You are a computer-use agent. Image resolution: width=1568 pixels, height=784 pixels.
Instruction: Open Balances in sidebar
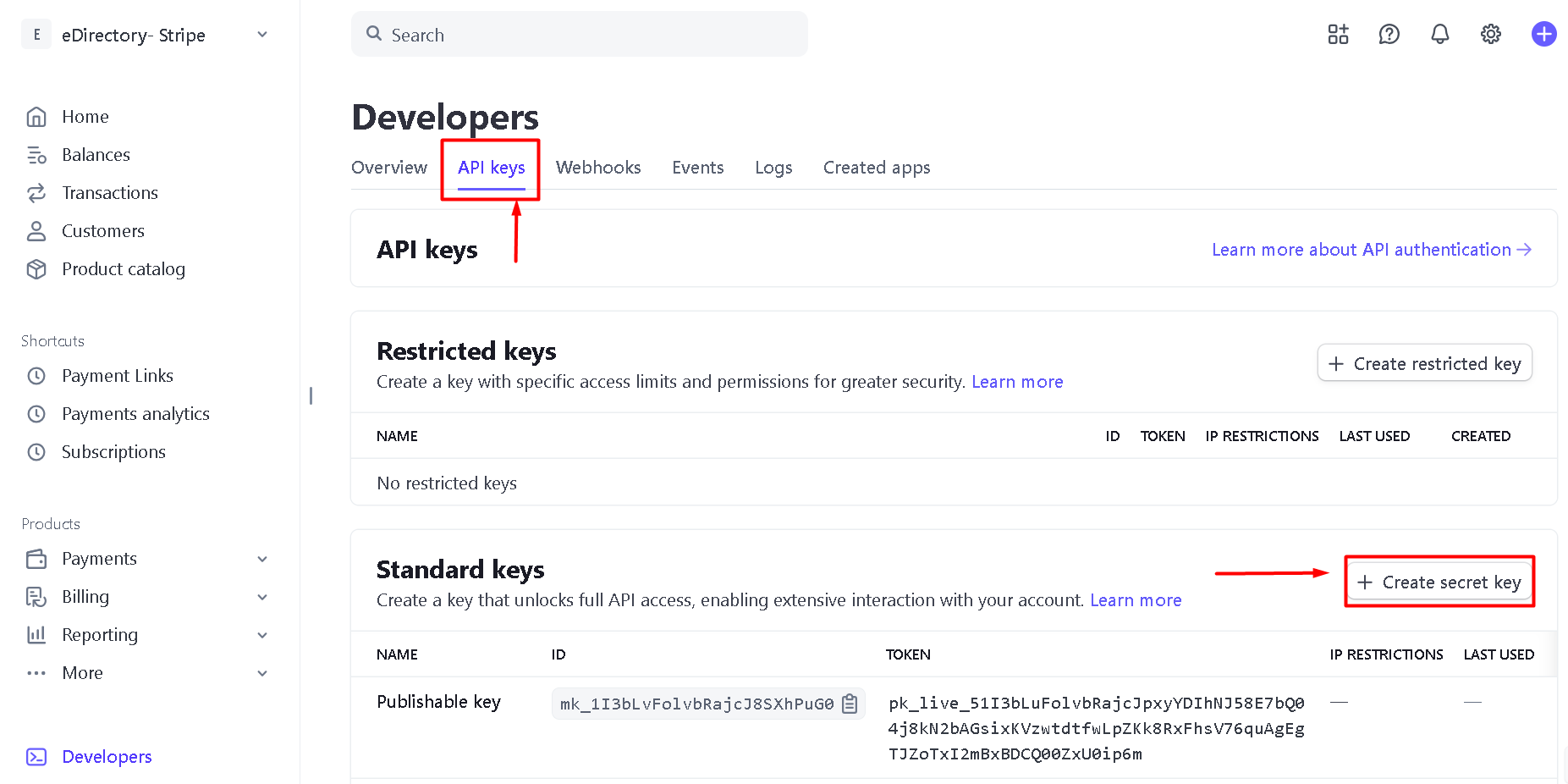point(96,155)
